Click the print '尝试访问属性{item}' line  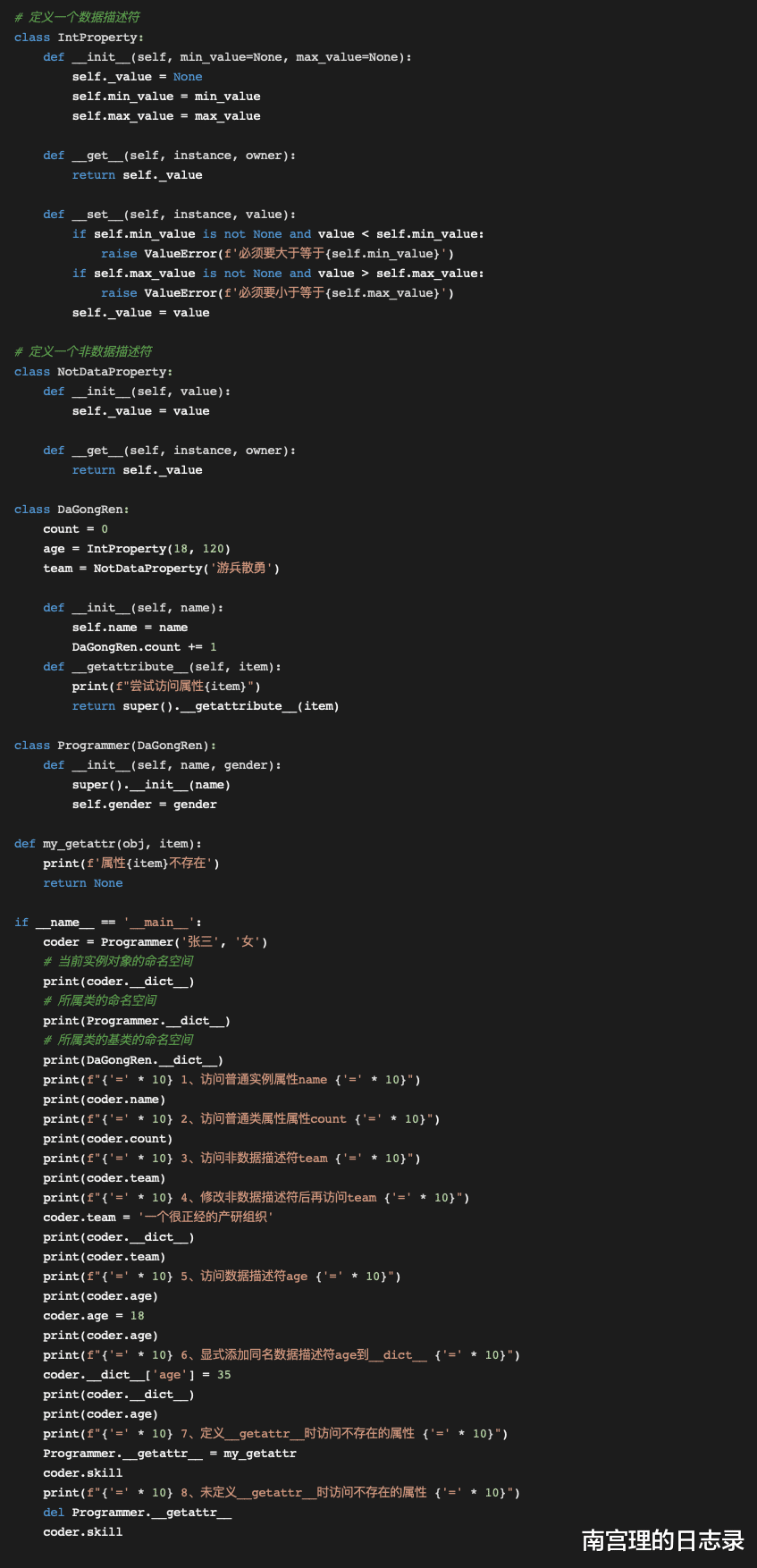(166, 687)
